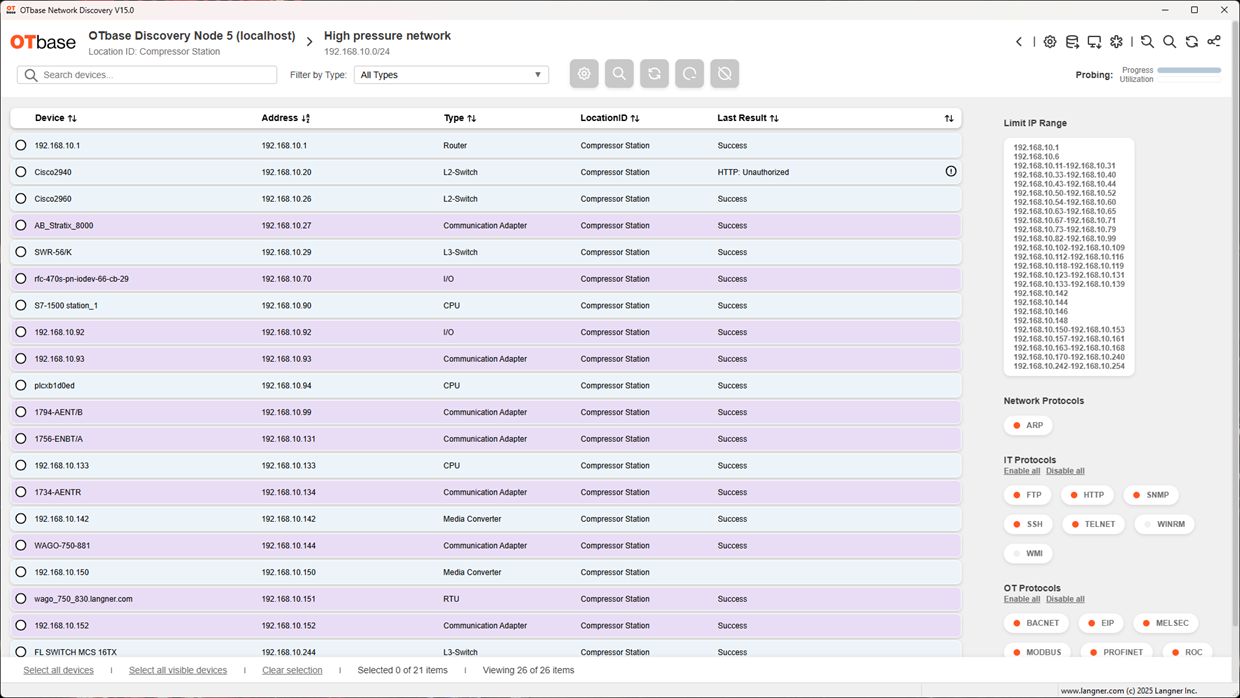1240x698 pixels.
Task: Click the rightmost sort arrows in table header
Action: [x=949, y=118]
